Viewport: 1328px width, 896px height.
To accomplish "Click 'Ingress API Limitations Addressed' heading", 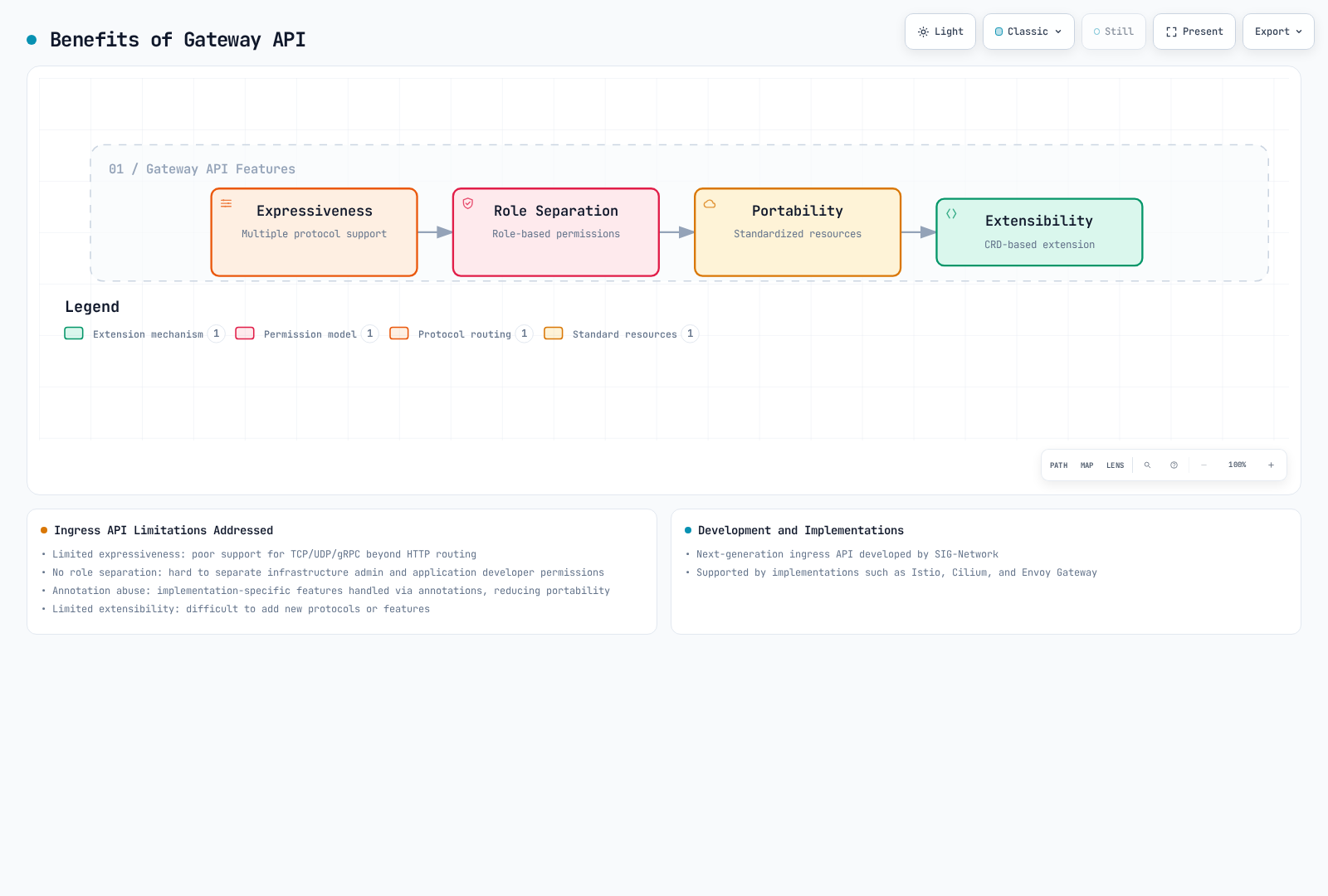I will [x=164, y=530].
